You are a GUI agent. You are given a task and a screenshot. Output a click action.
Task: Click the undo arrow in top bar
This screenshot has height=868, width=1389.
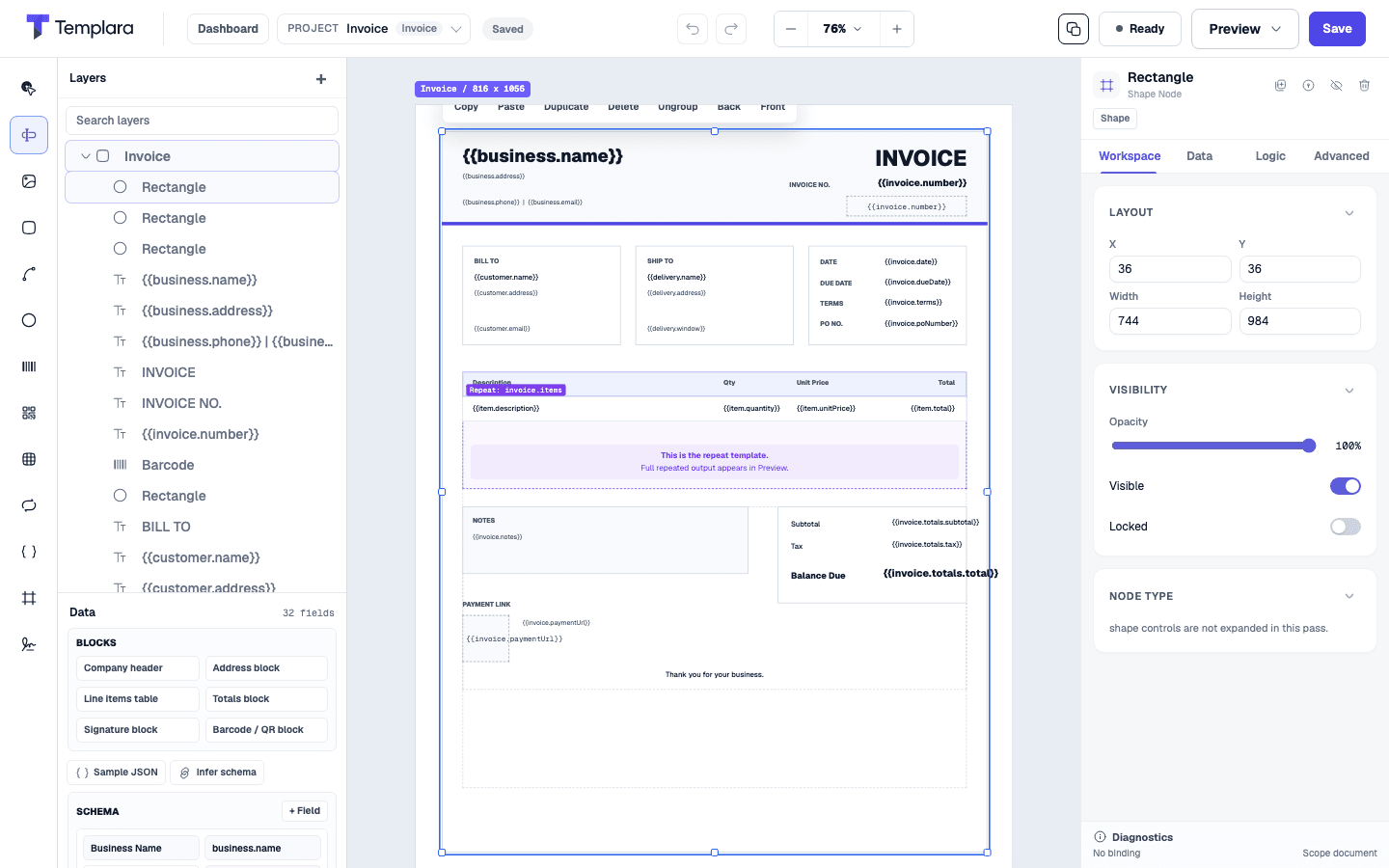[693, 29]
